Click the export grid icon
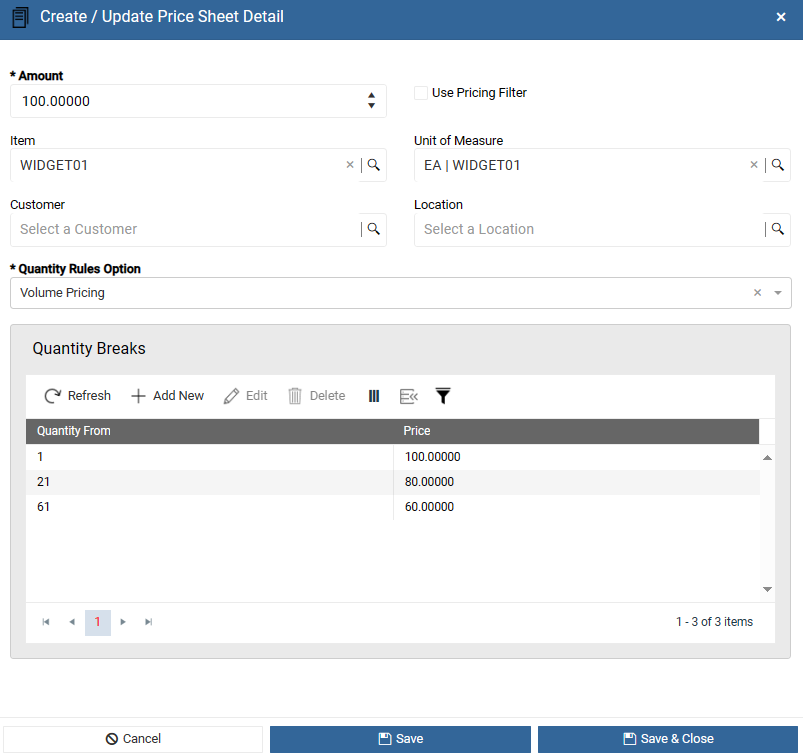 tap(409, 396)
